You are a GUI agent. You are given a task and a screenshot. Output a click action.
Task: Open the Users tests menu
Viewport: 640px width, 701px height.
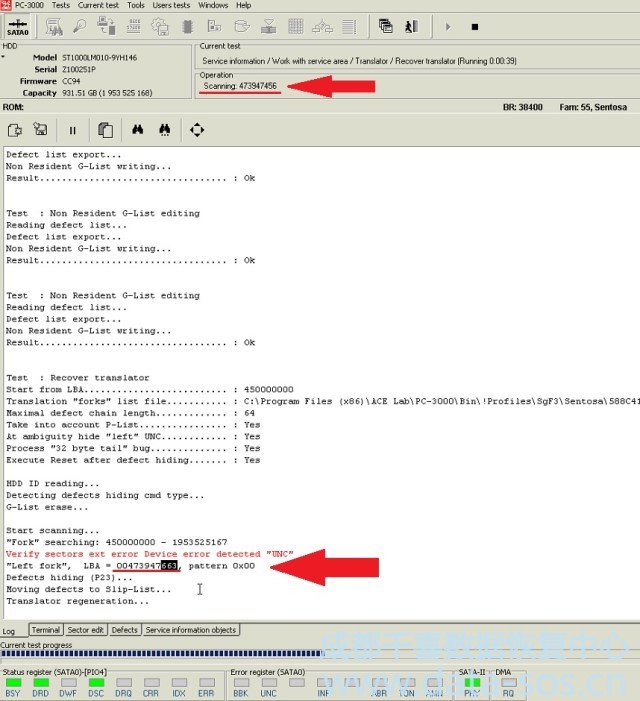[170, 5]
